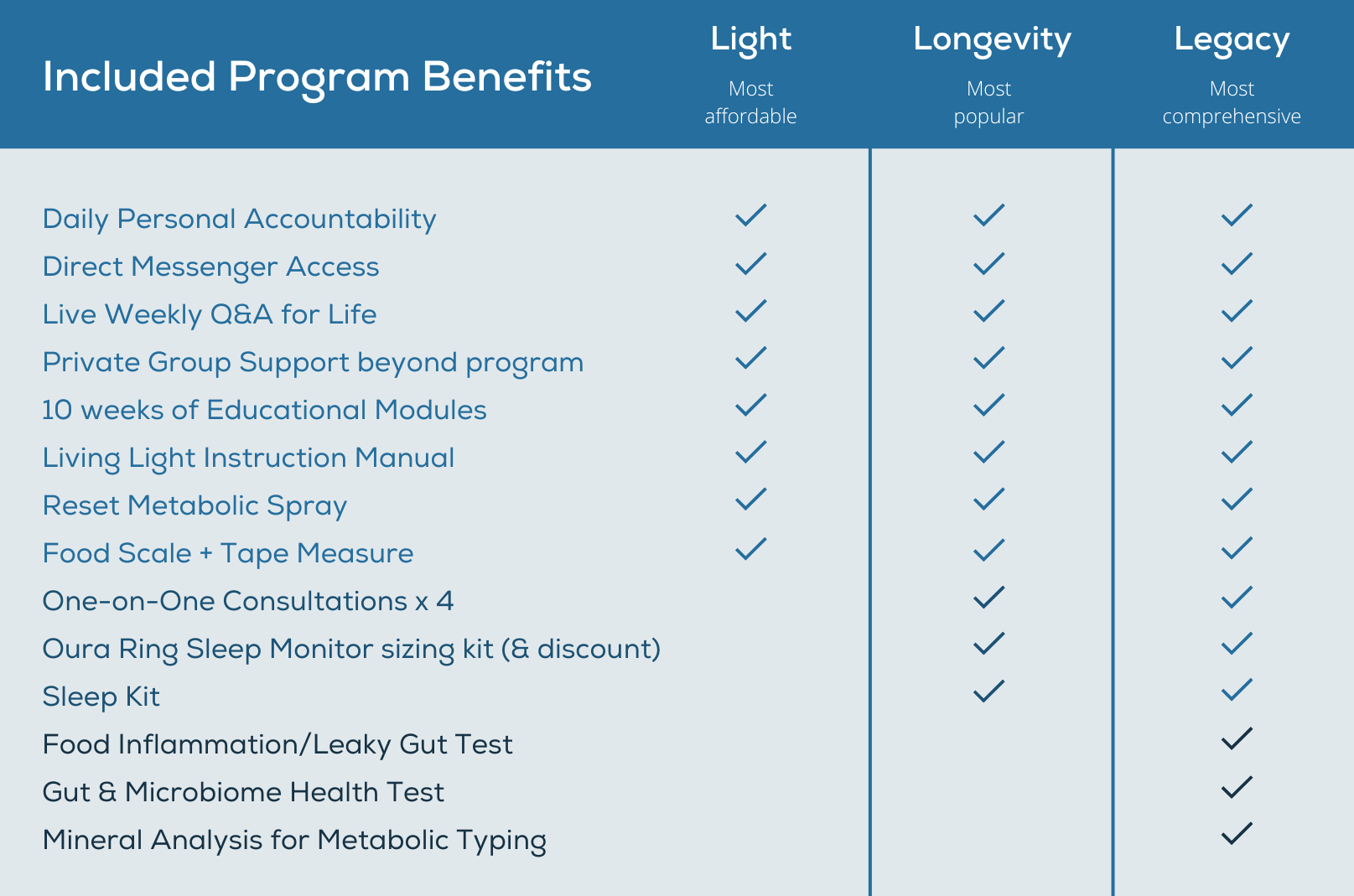Select the Light plan heading
Viewport: 1354px width, 896px height.
click(750, 39)
